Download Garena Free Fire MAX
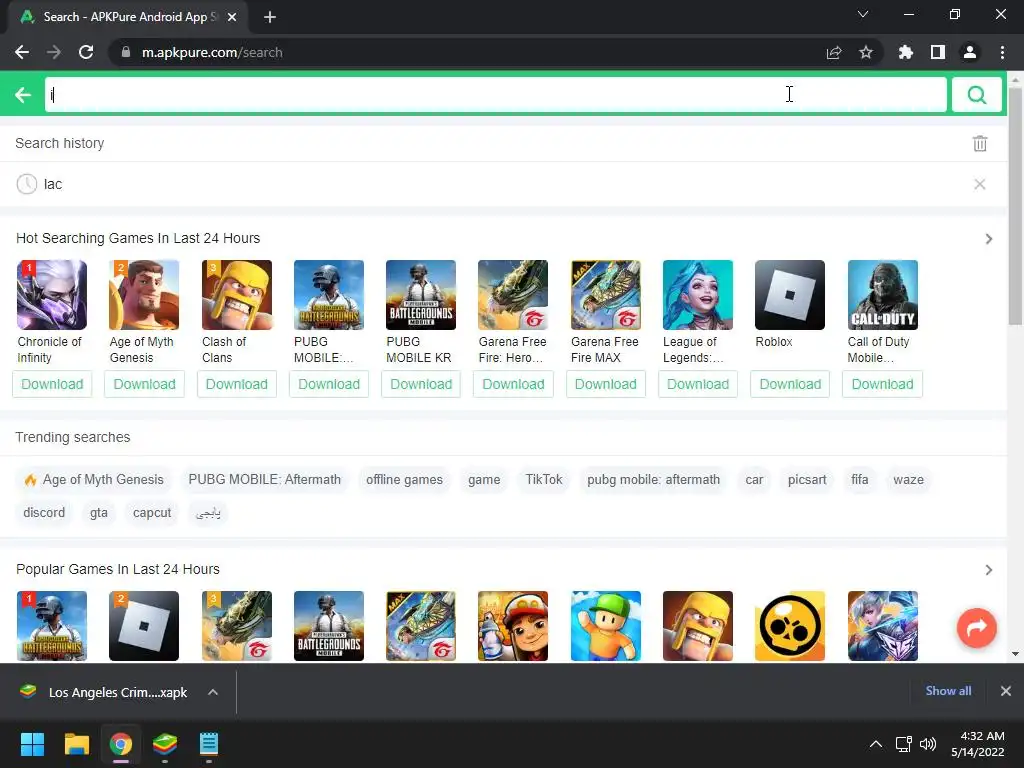Image resolution: width=1024 pixels, height=768 pixels. coord(605,384)
